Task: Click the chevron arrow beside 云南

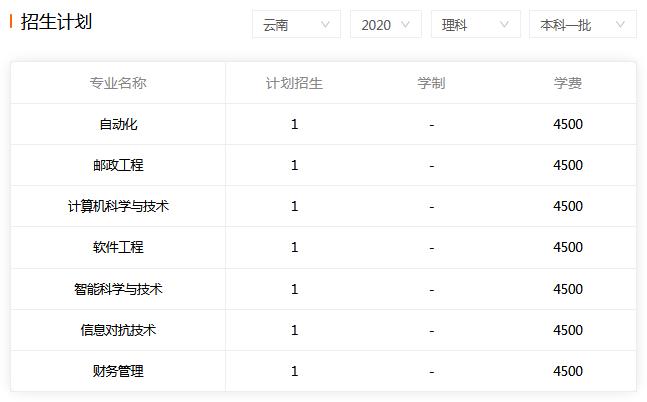Action: tap(325, 25)
